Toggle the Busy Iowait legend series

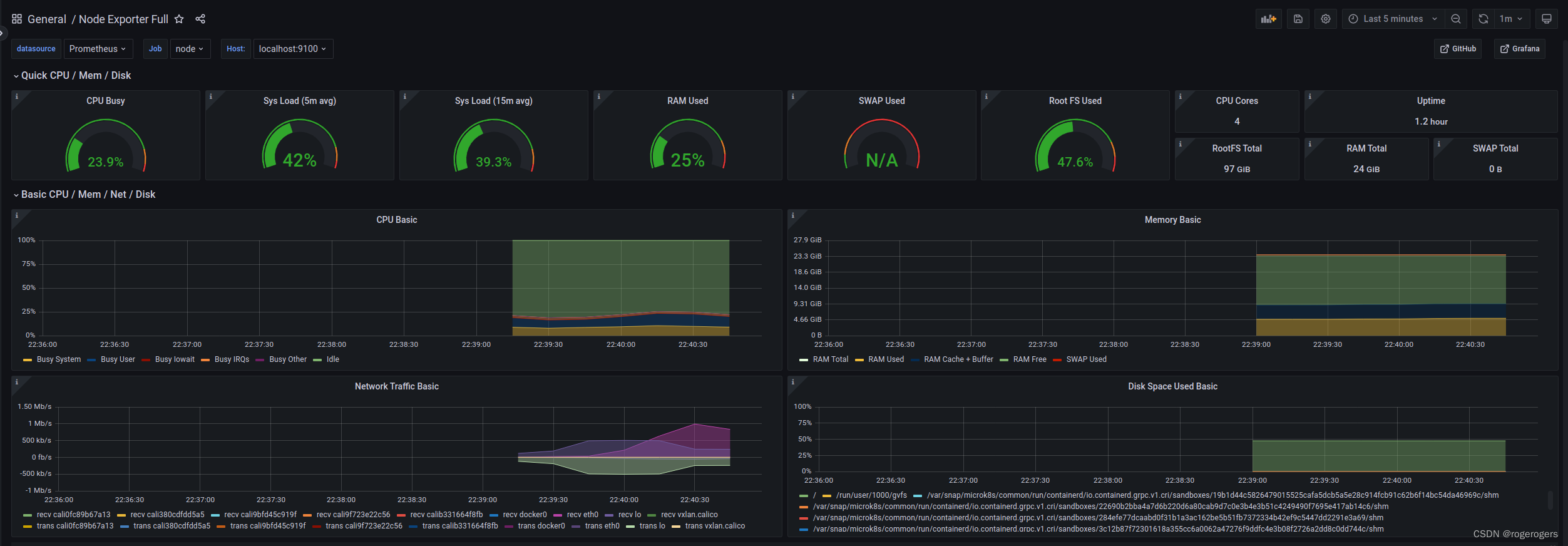(x=175, y=359)
